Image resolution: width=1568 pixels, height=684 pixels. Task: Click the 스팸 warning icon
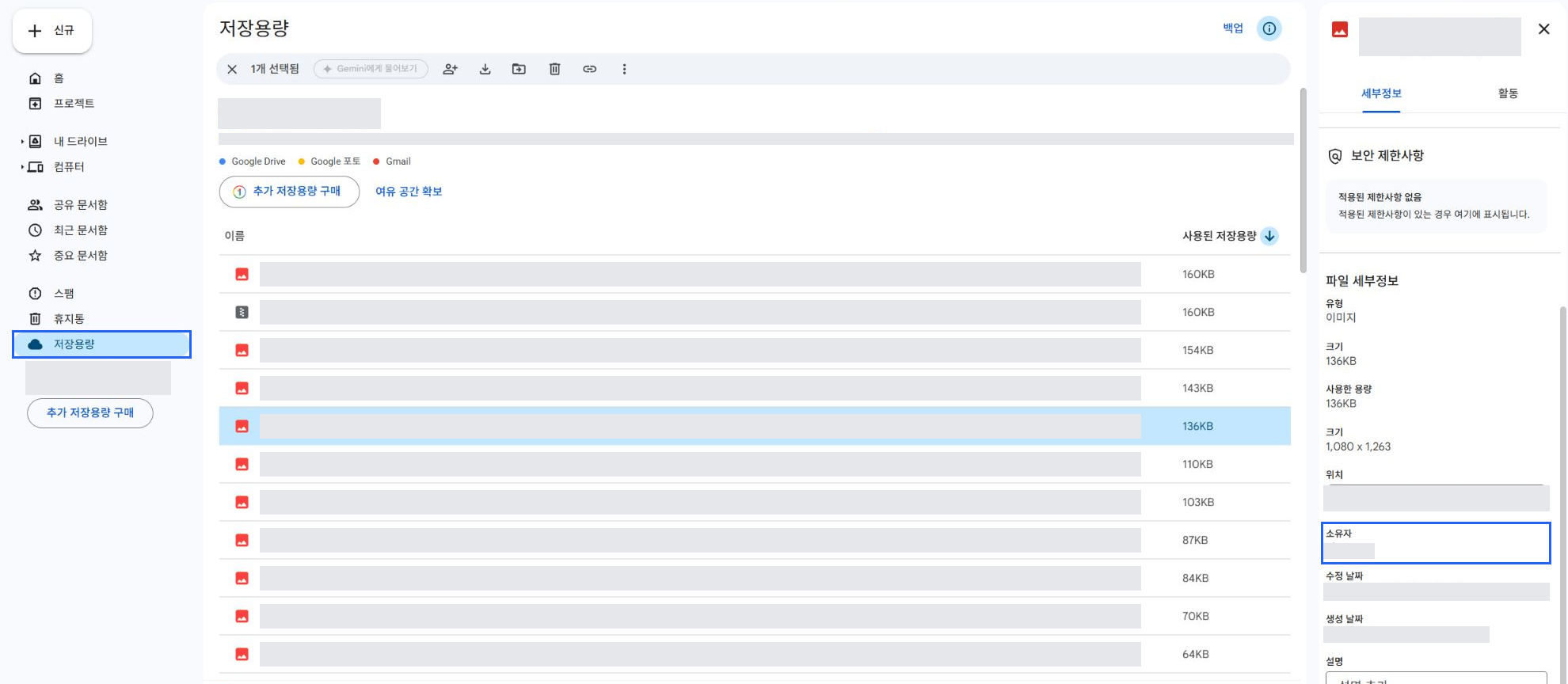(x=35, y=294)
